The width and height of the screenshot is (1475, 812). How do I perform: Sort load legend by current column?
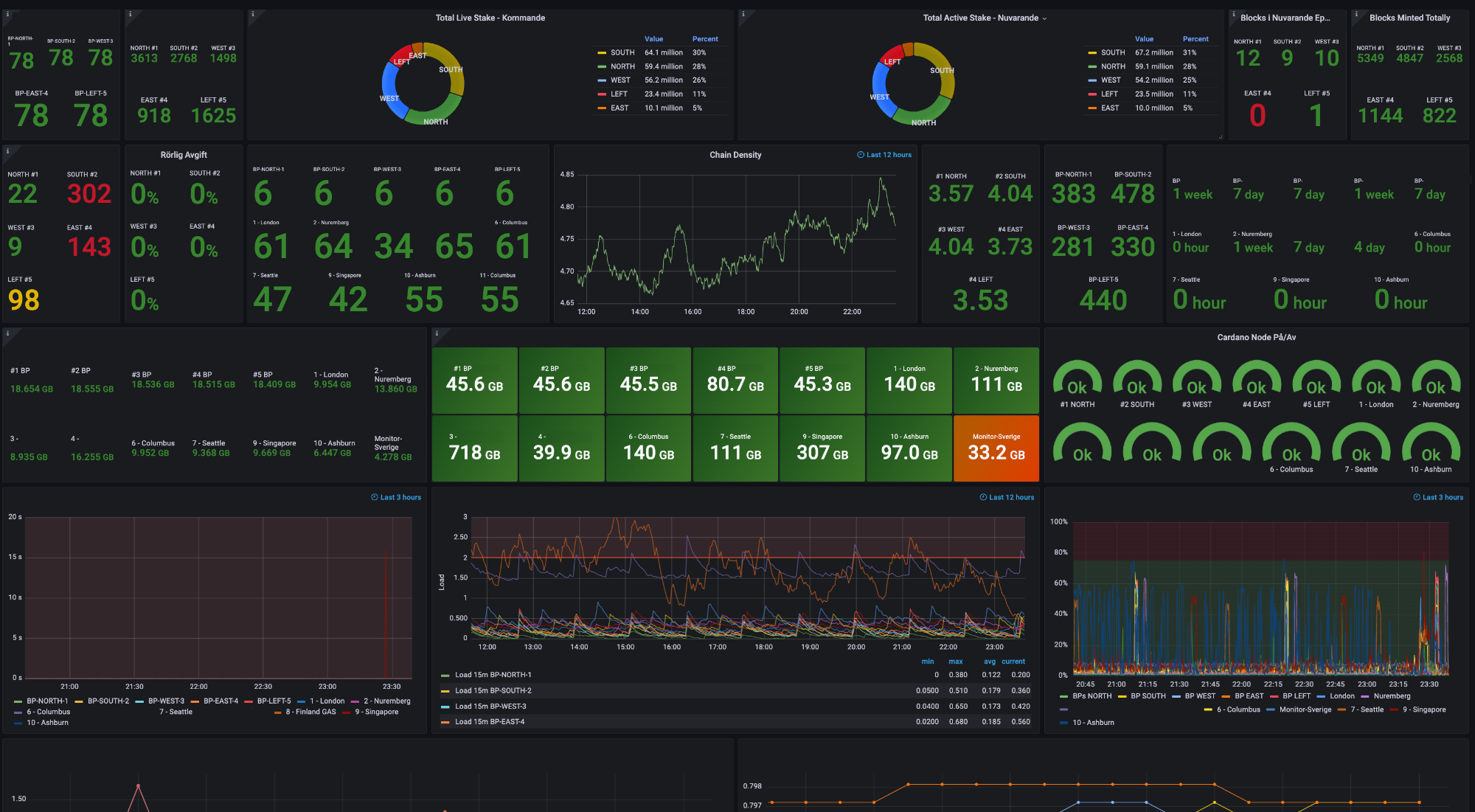pos(1013,662)
